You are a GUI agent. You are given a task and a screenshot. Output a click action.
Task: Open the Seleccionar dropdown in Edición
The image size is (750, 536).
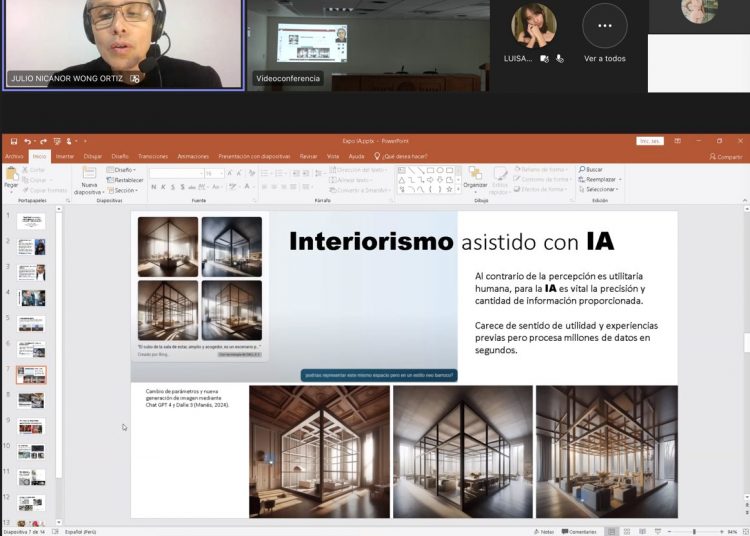tap(600, 190)
